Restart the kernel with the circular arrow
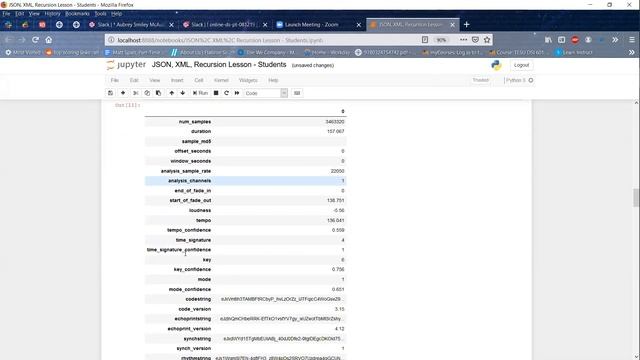The height and width of the screenshot is (360, 640). click(227, 93)
